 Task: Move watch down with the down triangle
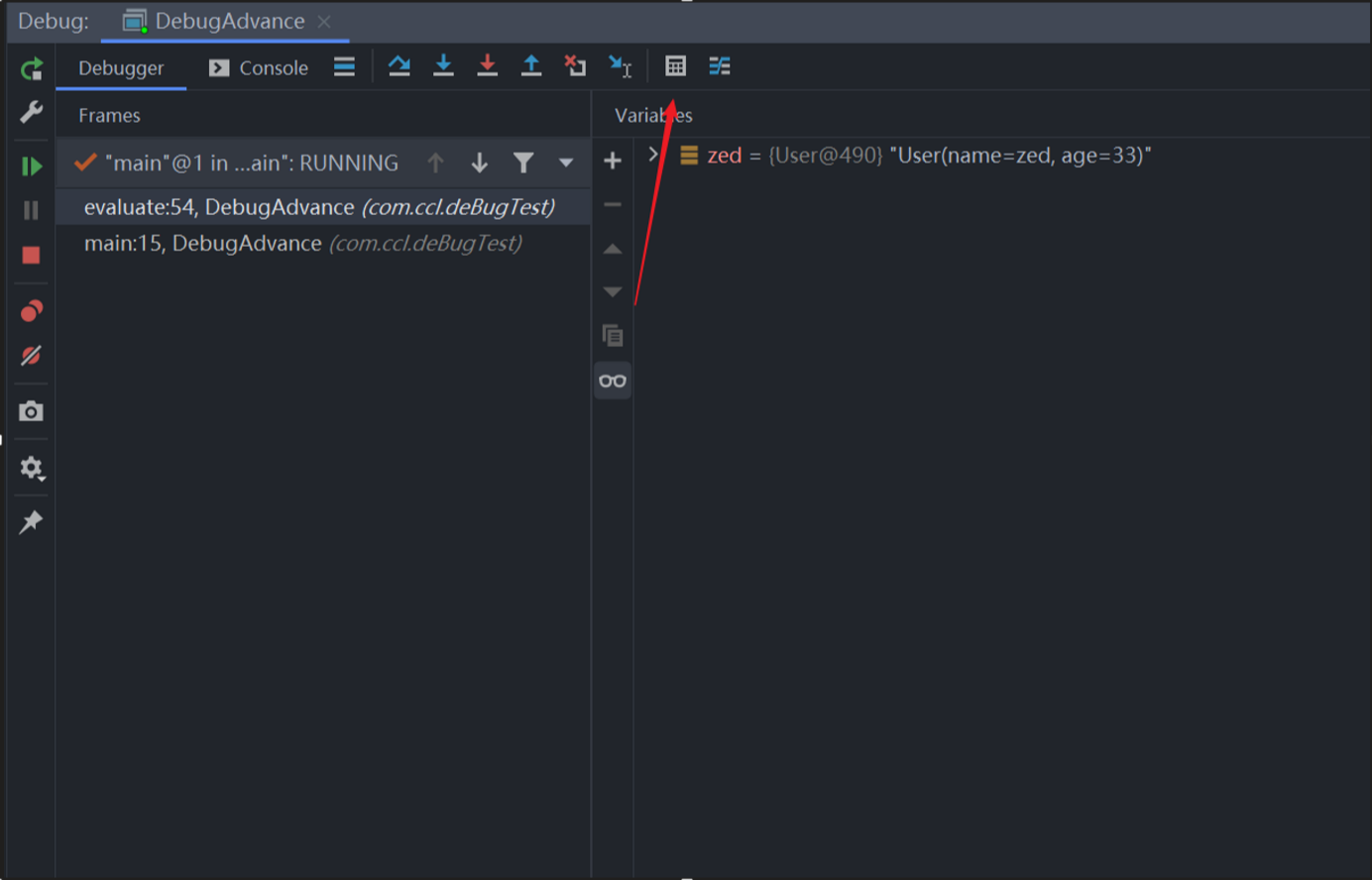(x=613, y=291)
